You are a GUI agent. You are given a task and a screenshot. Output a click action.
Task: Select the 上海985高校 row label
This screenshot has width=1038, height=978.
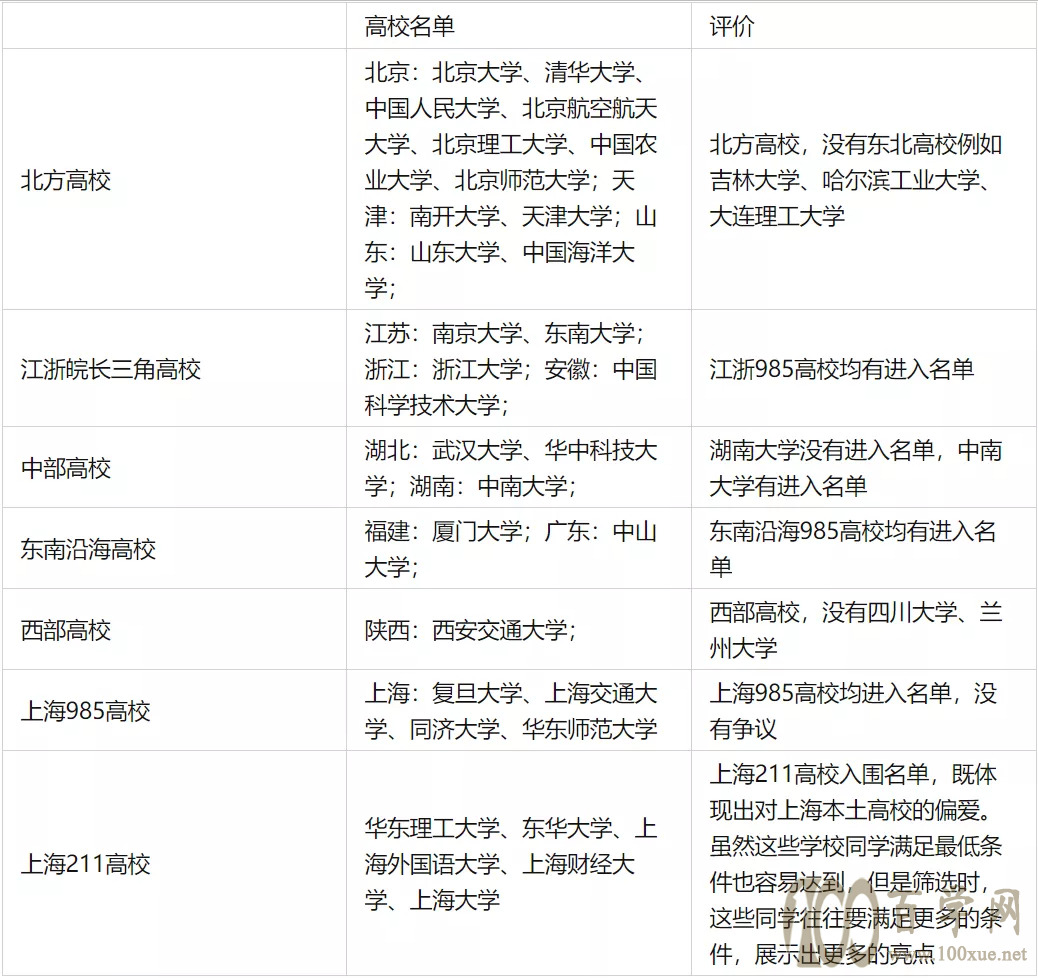pyautogui.click(x=85, y=711)
